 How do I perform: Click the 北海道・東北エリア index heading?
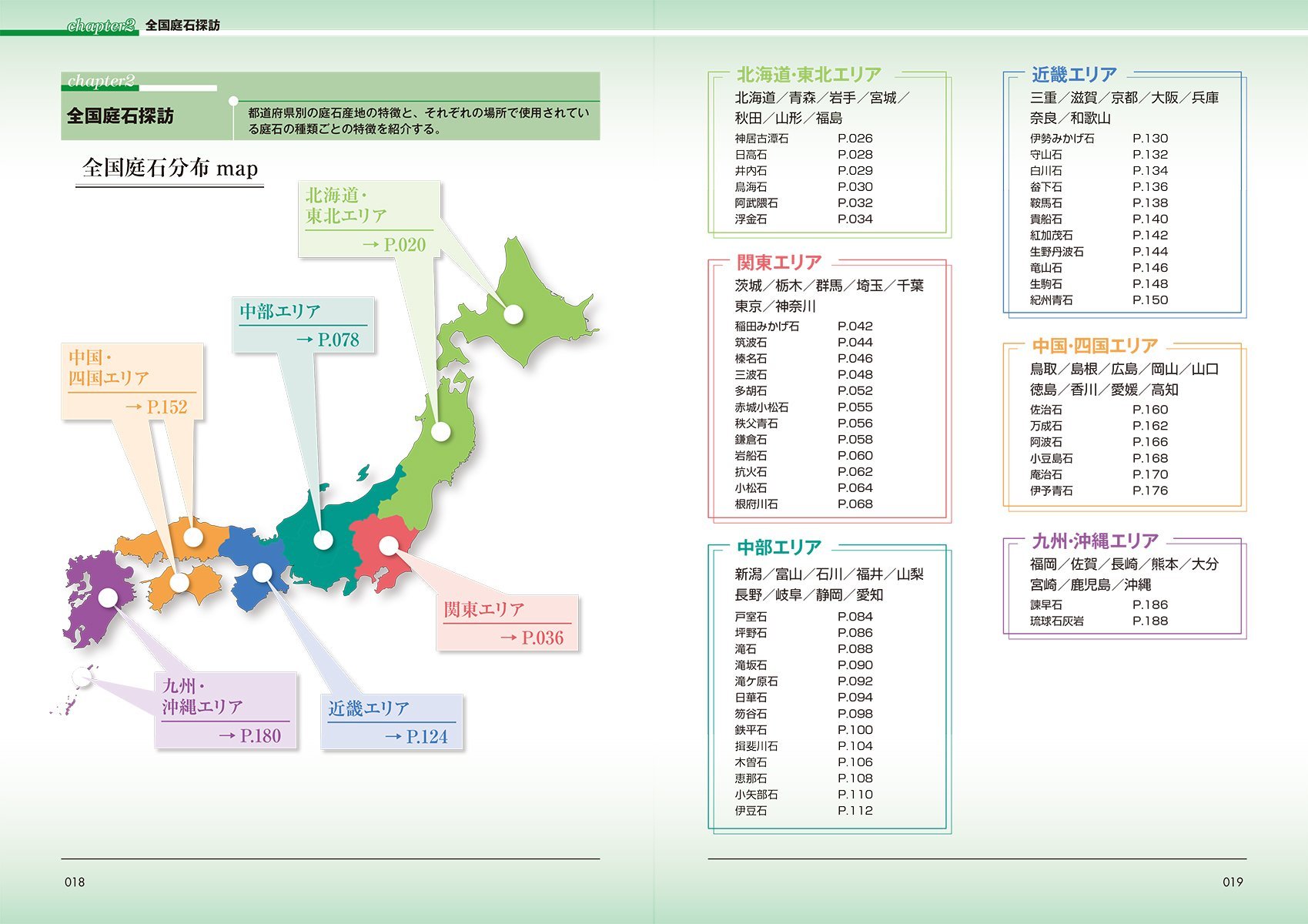(x=808, y=75)
